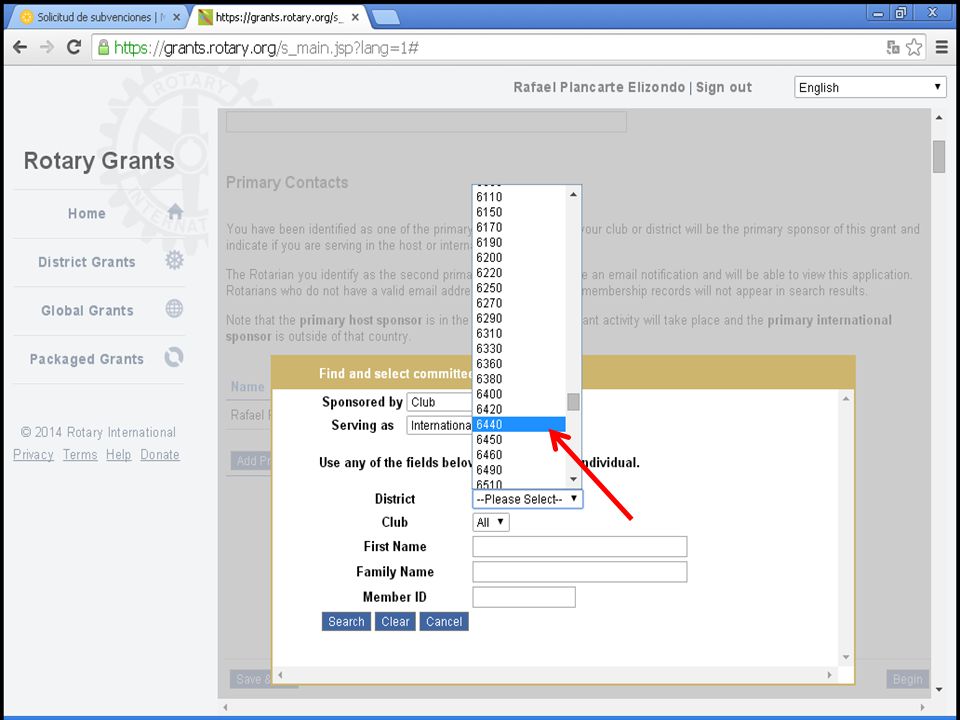
Task: Click the Clear button
Action: (395, 621)
